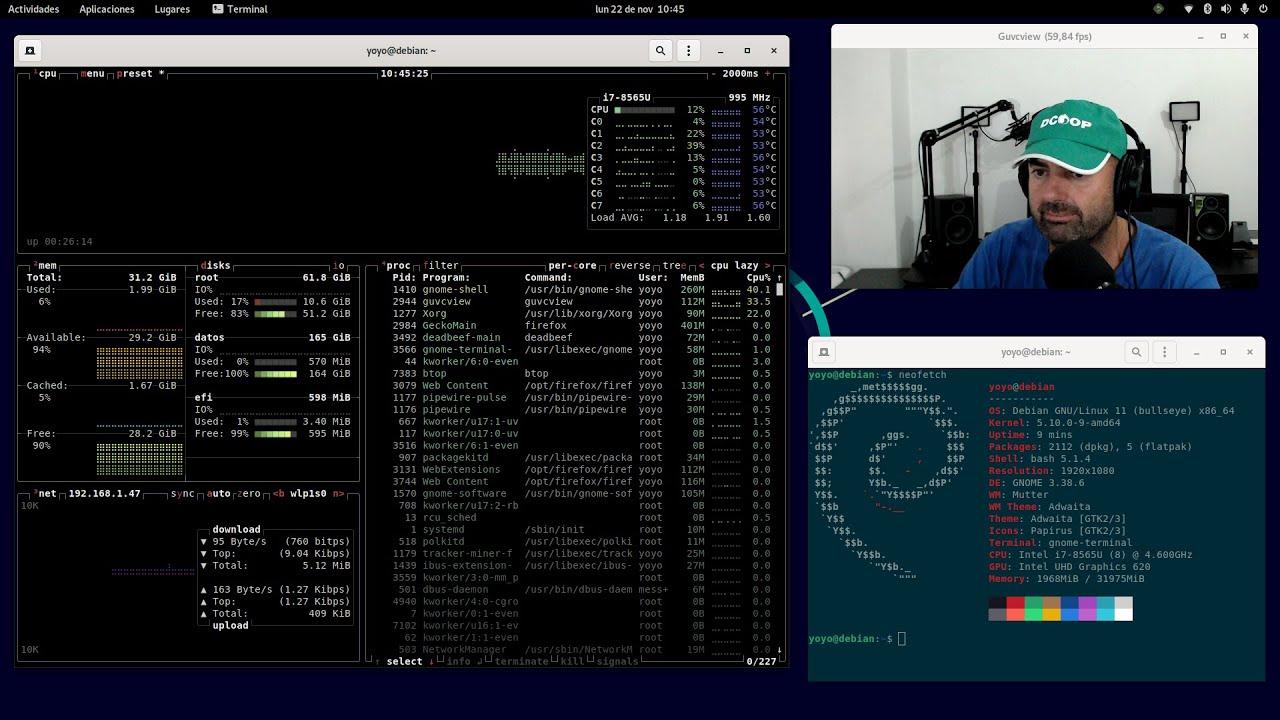Click terminate in the btop footer

pos(521,661)
